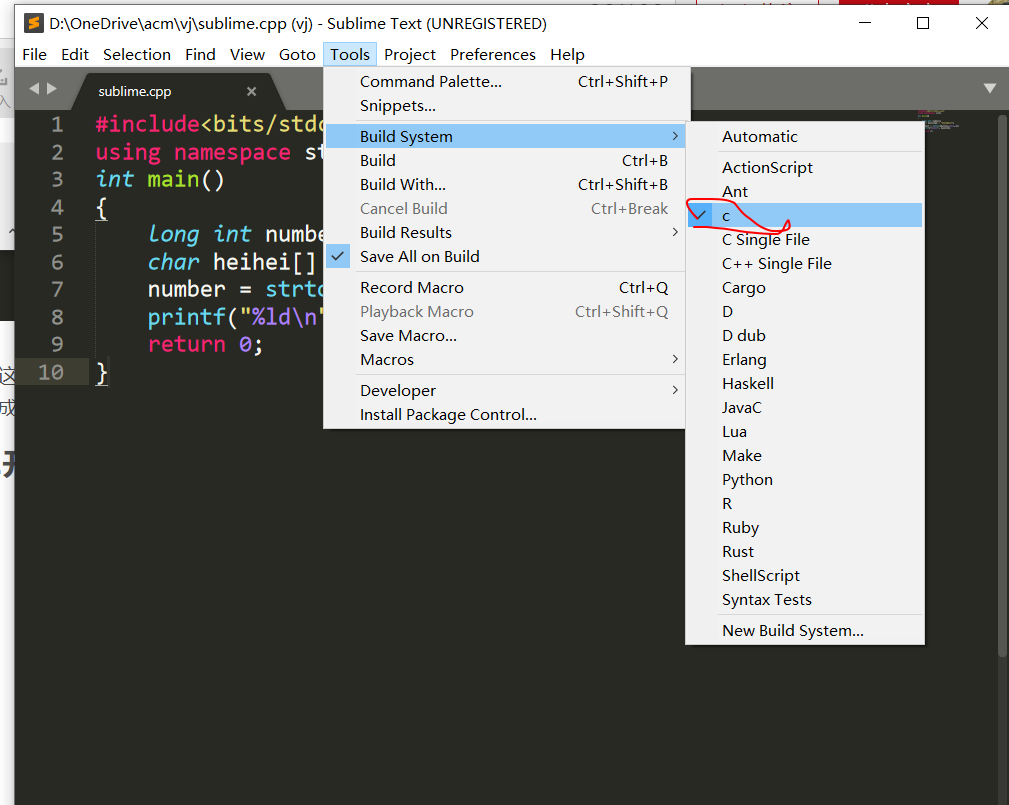Click the 'int main()' code line
The image size is (1009, 805).
coord(160,180)
